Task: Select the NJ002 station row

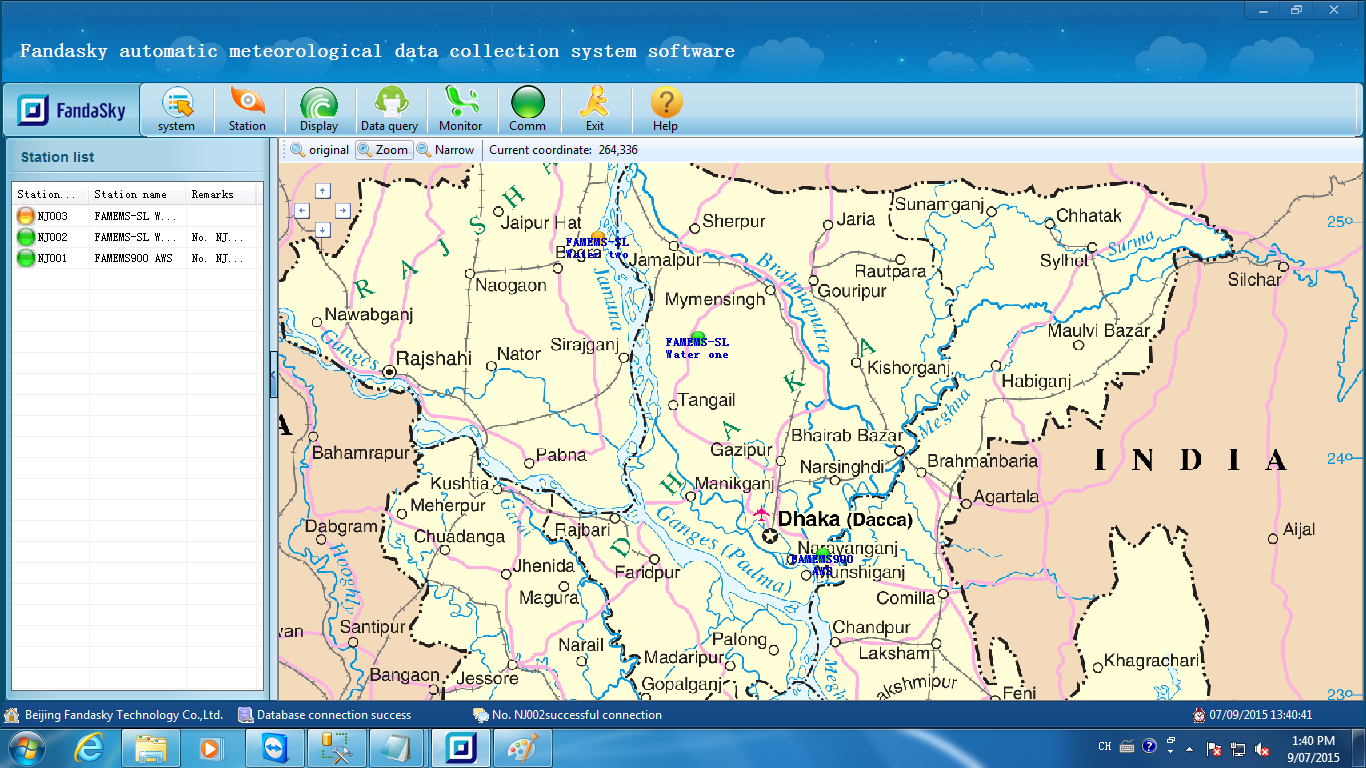Action: point(138,237)
